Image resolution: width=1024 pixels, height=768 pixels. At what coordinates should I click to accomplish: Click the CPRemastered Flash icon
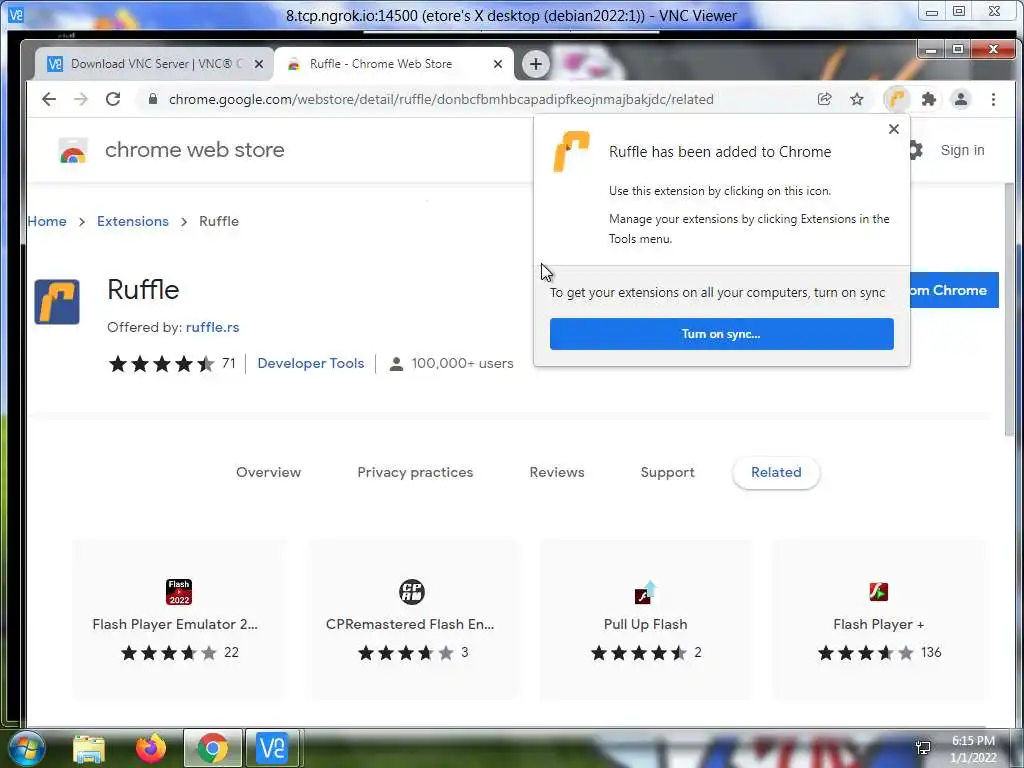pyautogui.click(x=411, y=592)
